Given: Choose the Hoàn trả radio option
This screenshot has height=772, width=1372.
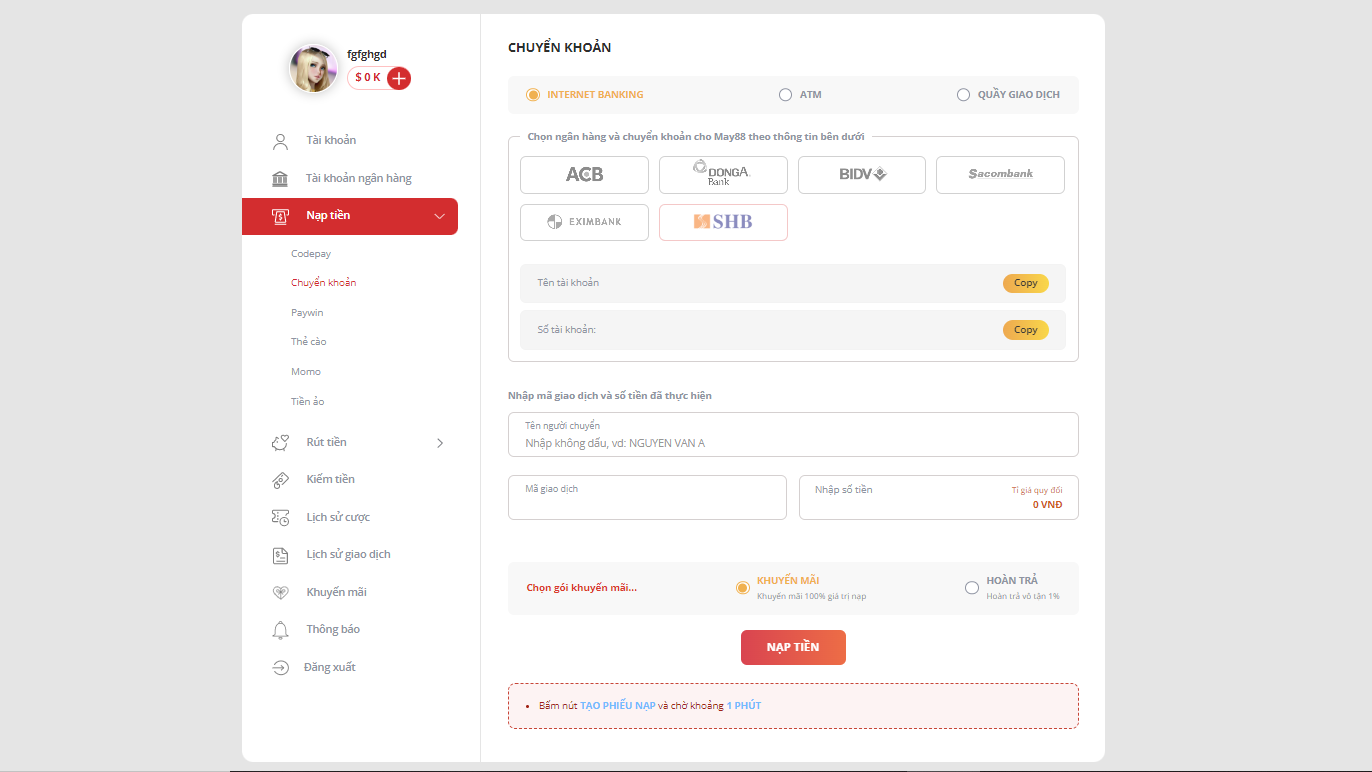Looking at the screenshot, I should 971,588.
